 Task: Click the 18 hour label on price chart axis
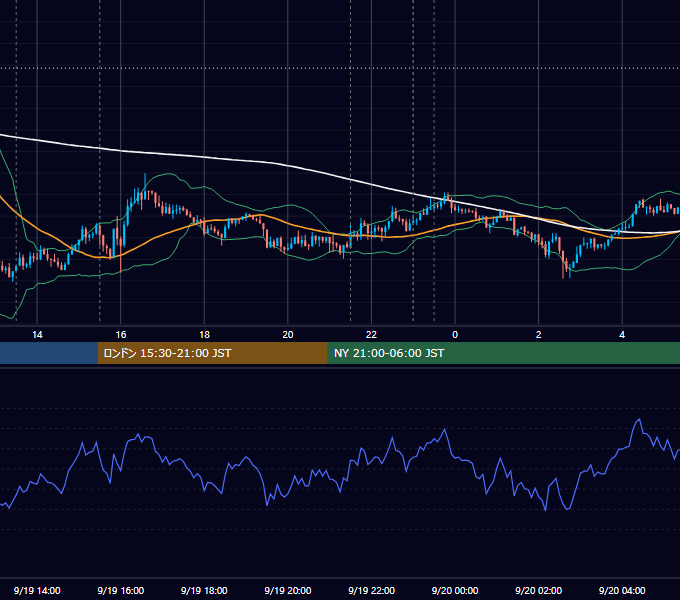(x=204, y=335)
